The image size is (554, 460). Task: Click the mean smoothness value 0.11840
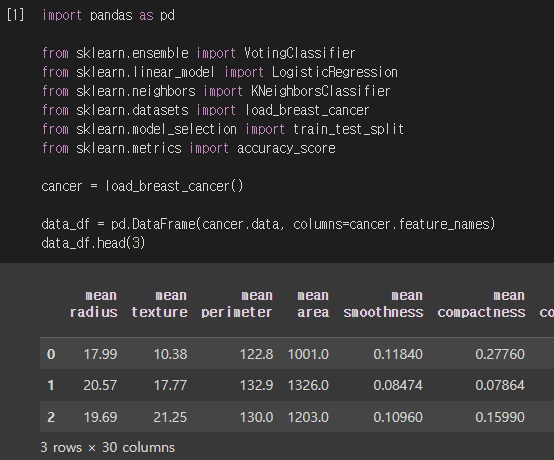(x=398, y=354)
